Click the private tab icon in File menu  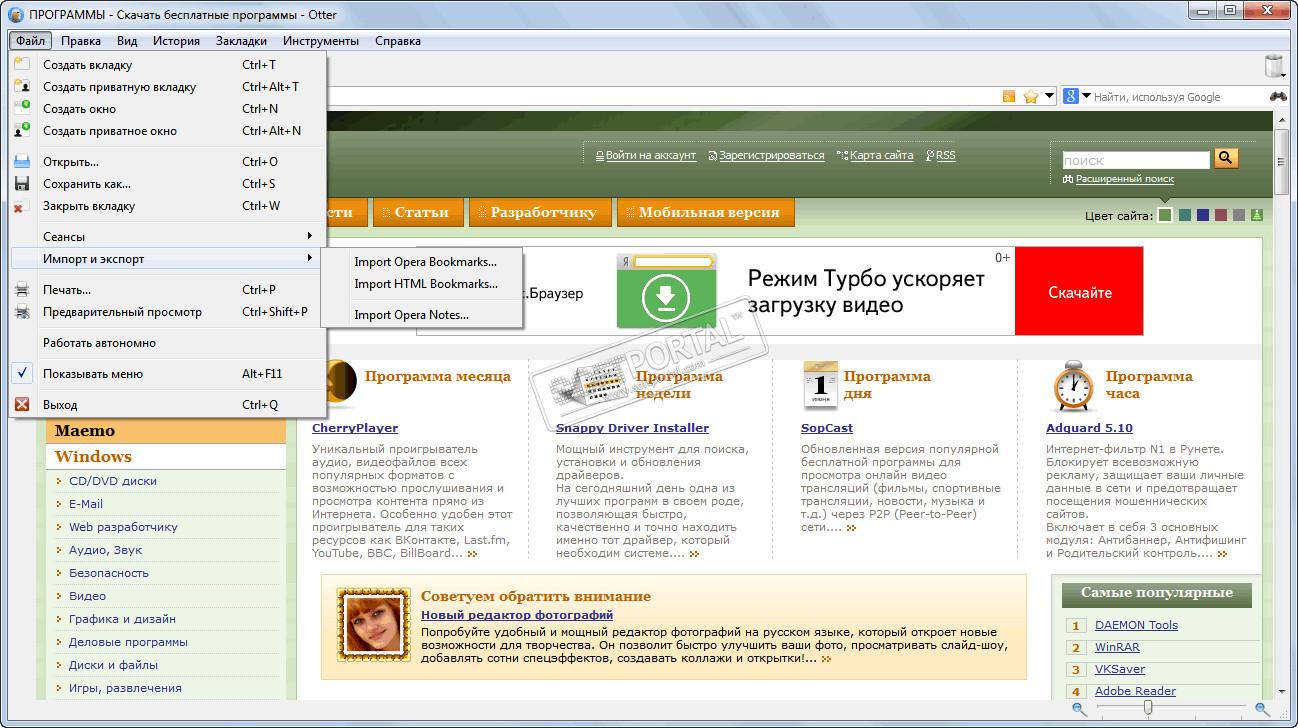coord(21,87)
